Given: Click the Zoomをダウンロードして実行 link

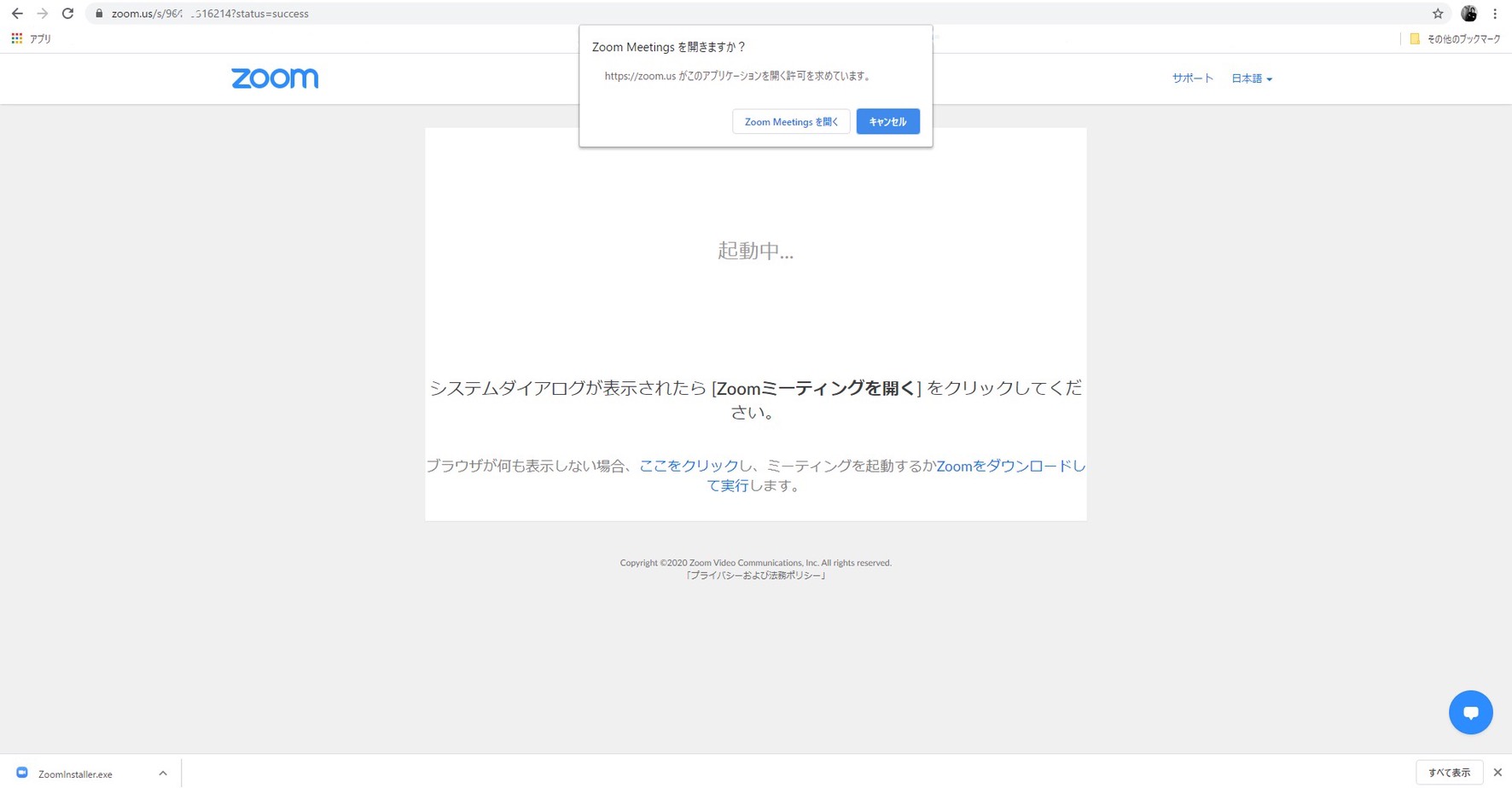Looking at the screenshot, I should pyautogui.click(x=1011, y=466).
